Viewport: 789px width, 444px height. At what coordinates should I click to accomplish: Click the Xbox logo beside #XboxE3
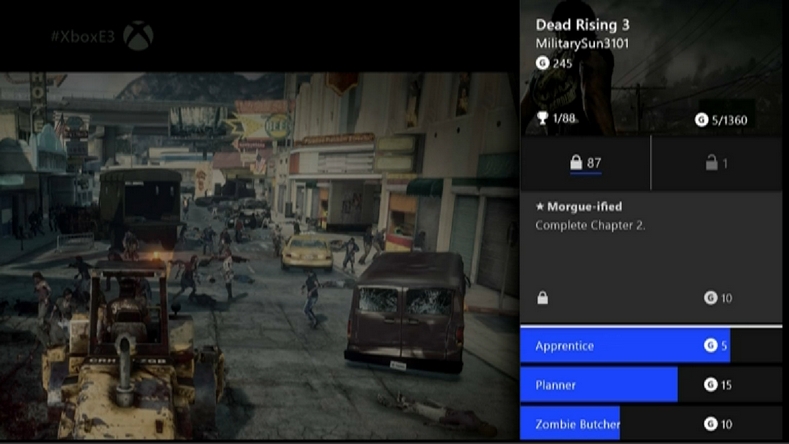click(x=138, y=37)
